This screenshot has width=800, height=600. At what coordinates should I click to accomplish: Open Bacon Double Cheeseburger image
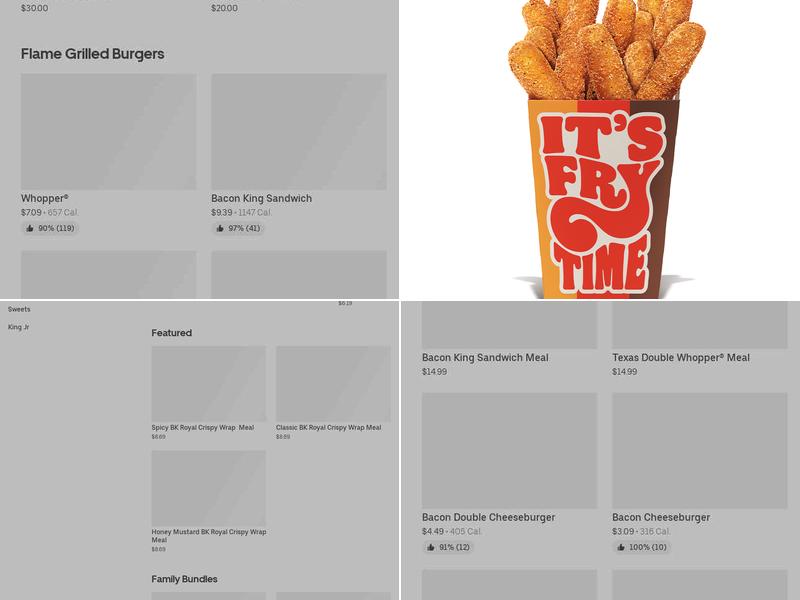[509, 451]
